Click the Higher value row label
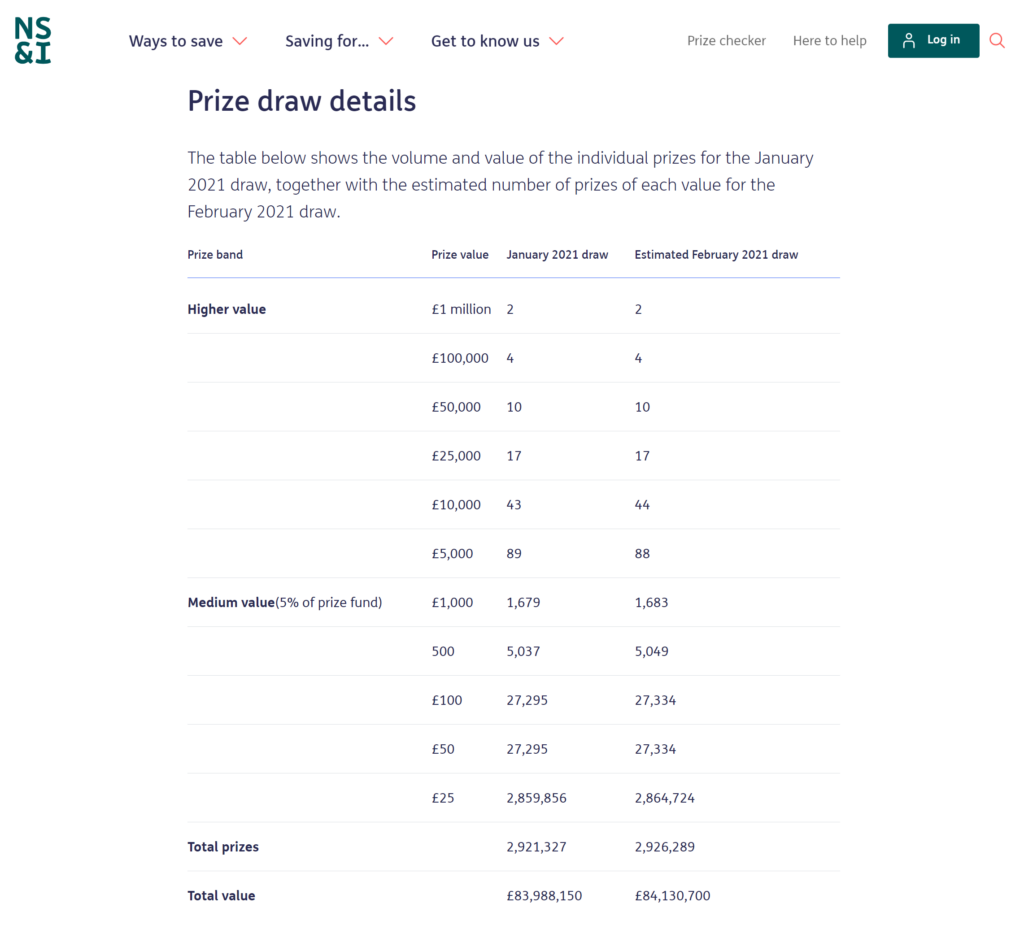Image resolution: width=1024 pixels, height=951 pixels. [x=227, y=309]
